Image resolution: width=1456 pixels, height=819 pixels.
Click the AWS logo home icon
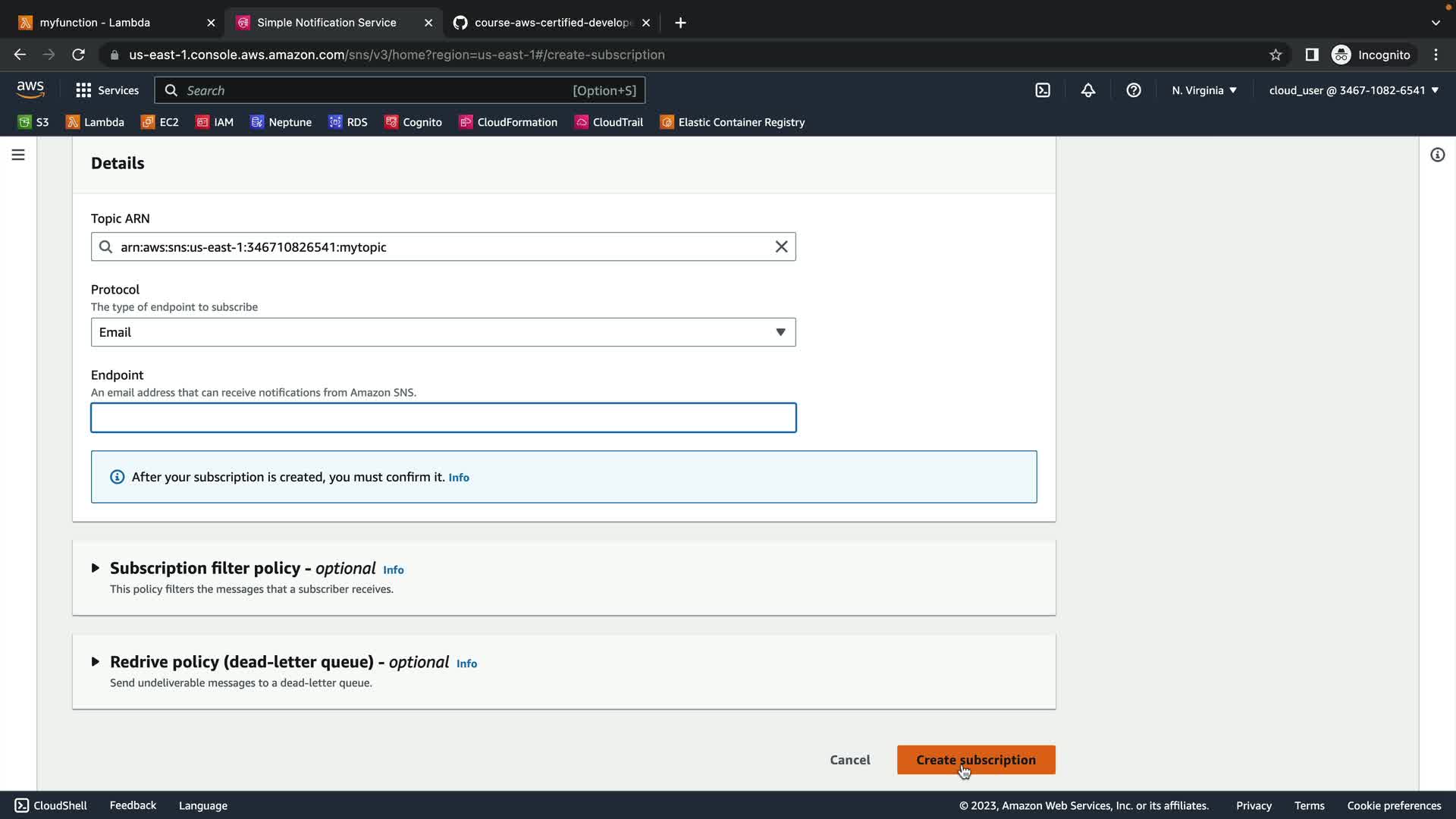(x=30, y=89)
